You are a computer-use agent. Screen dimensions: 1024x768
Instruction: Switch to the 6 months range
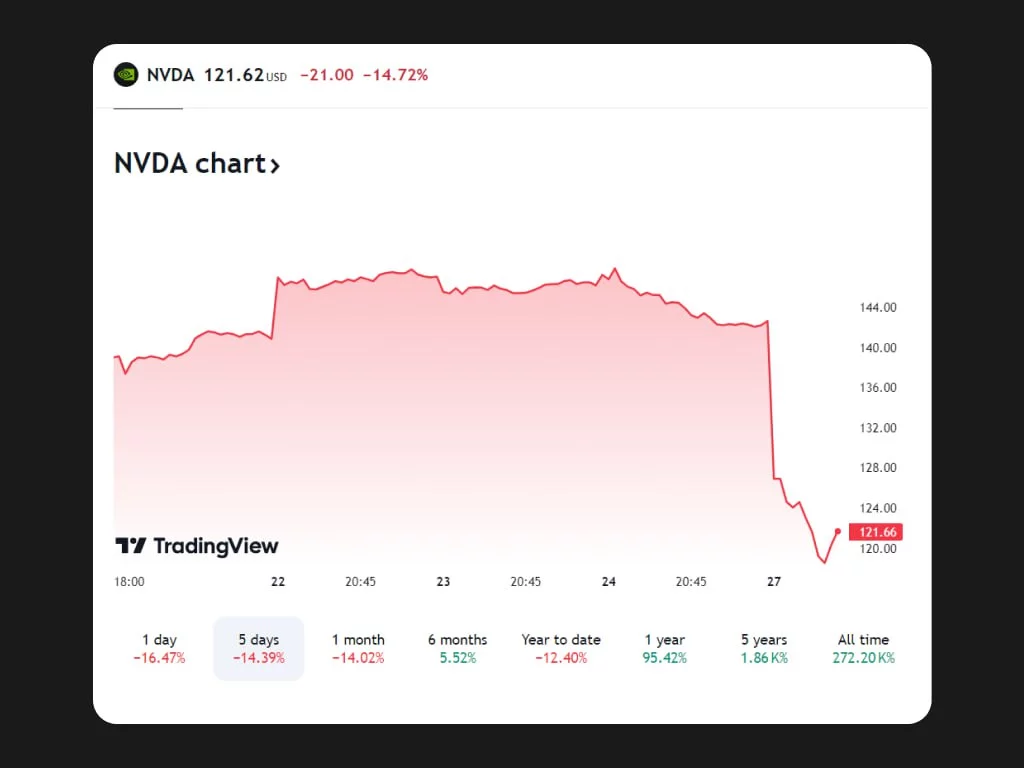pyautogui.click(x=457, y=648)
